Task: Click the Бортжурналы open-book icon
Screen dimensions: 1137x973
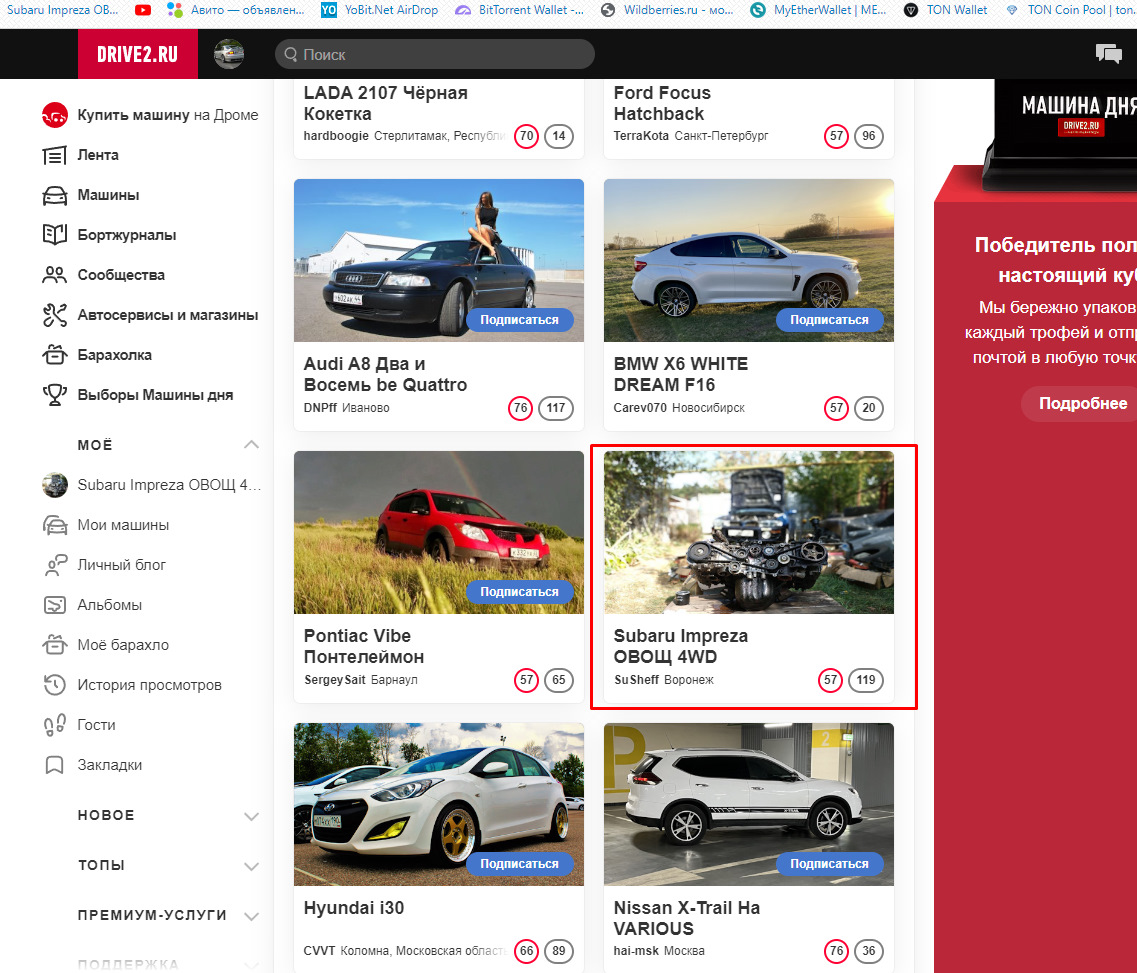Action: coord(54,235)
